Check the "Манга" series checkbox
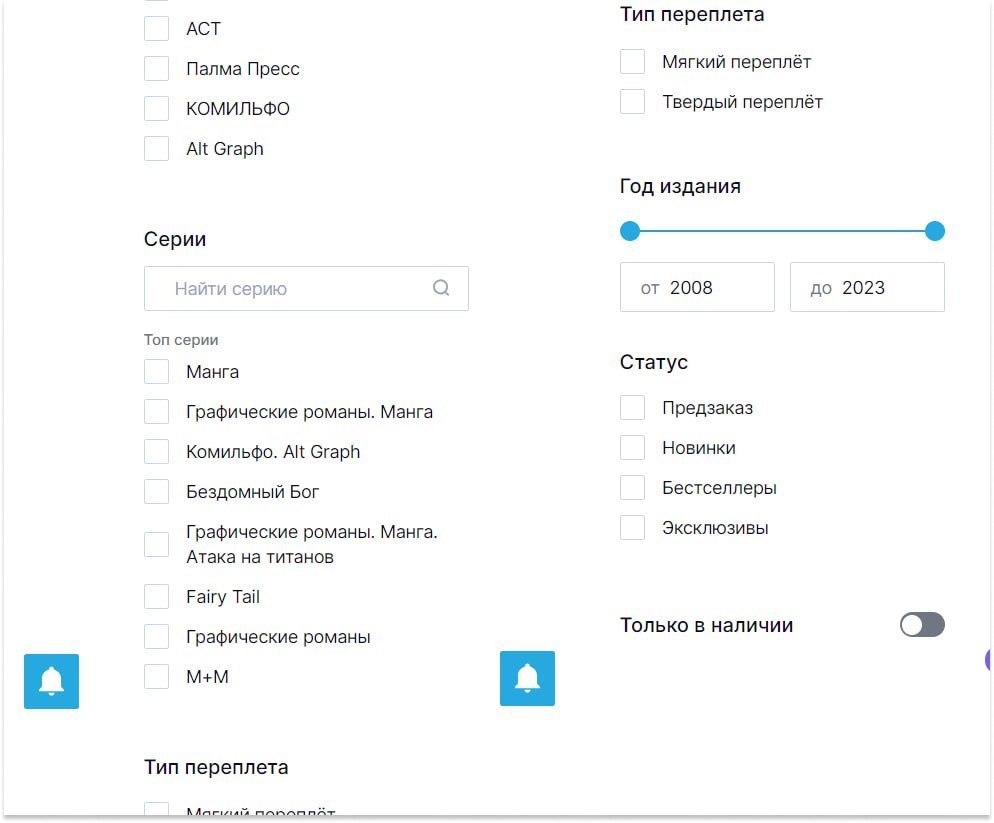Viewport: 994px width, 823px height. tap(157, 372)
